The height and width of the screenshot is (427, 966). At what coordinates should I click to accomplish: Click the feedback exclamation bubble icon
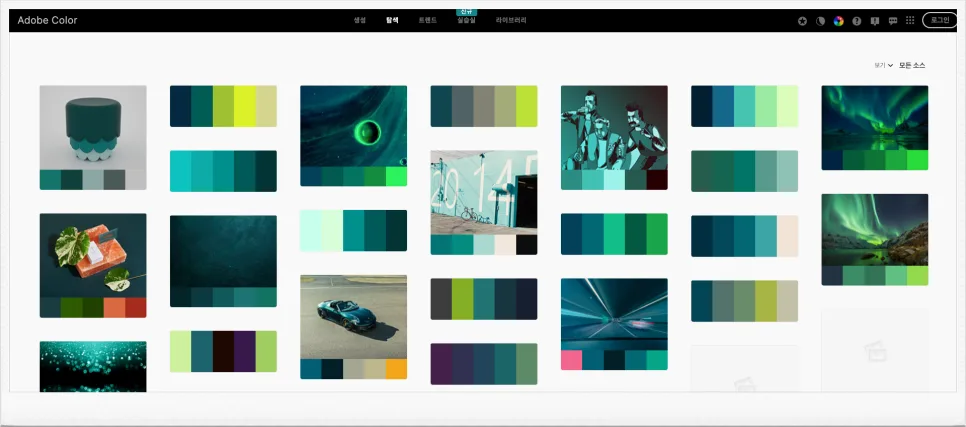(x=875, y=21)
